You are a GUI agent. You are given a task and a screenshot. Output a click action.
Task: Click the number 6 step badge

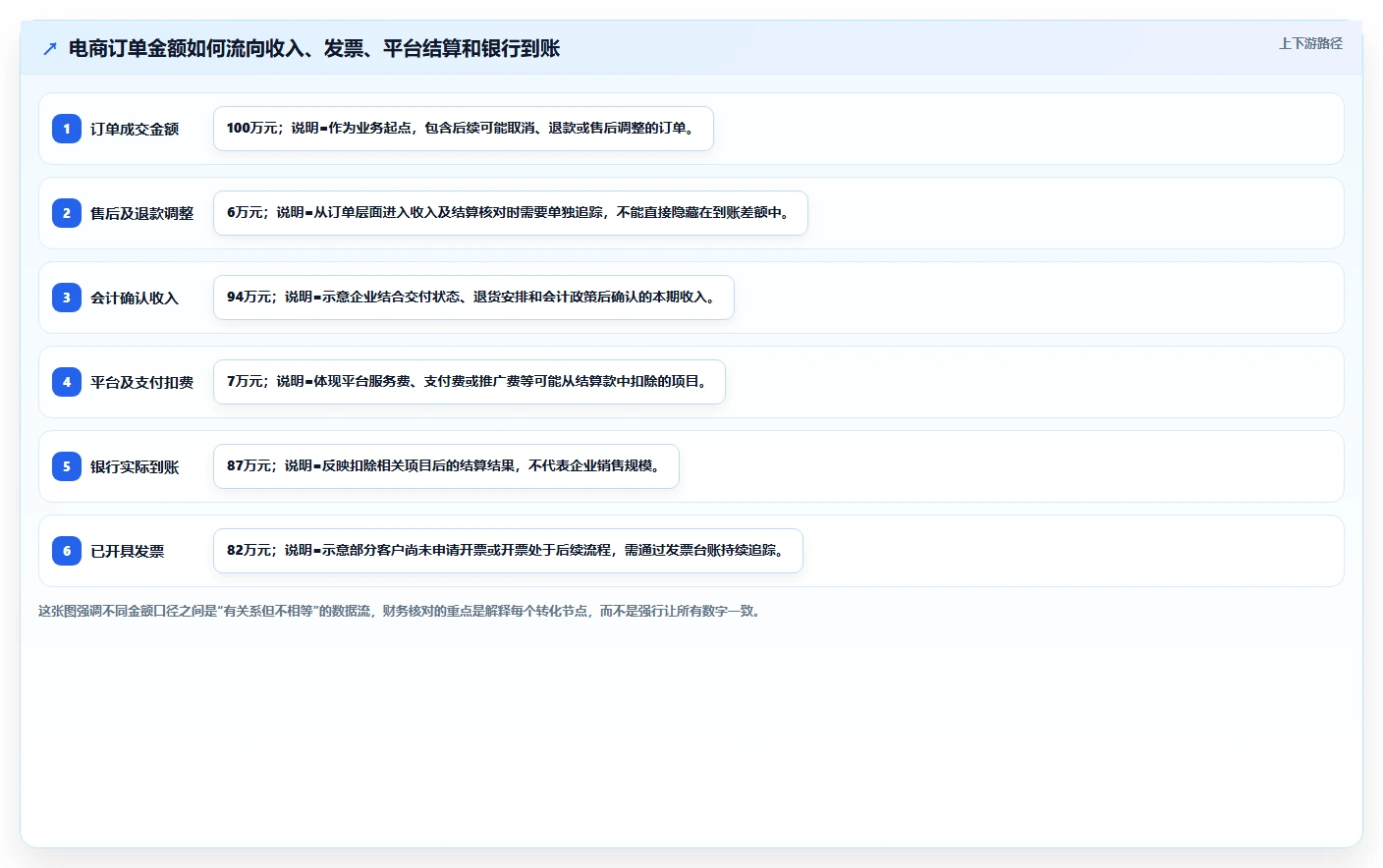67,551
